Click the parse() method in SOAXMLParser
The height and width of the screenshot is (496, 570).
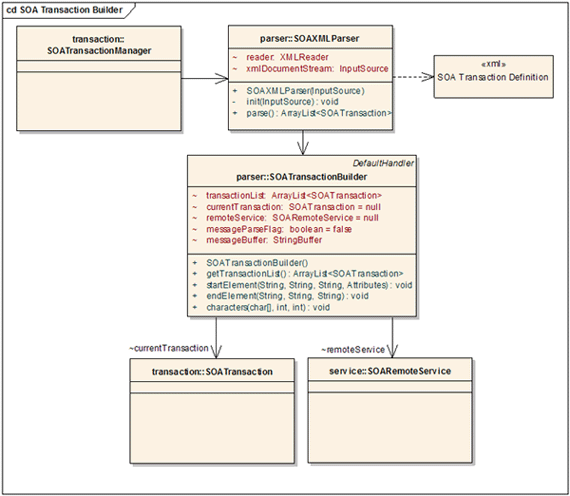pyautogui.click(x=318, y=113)
